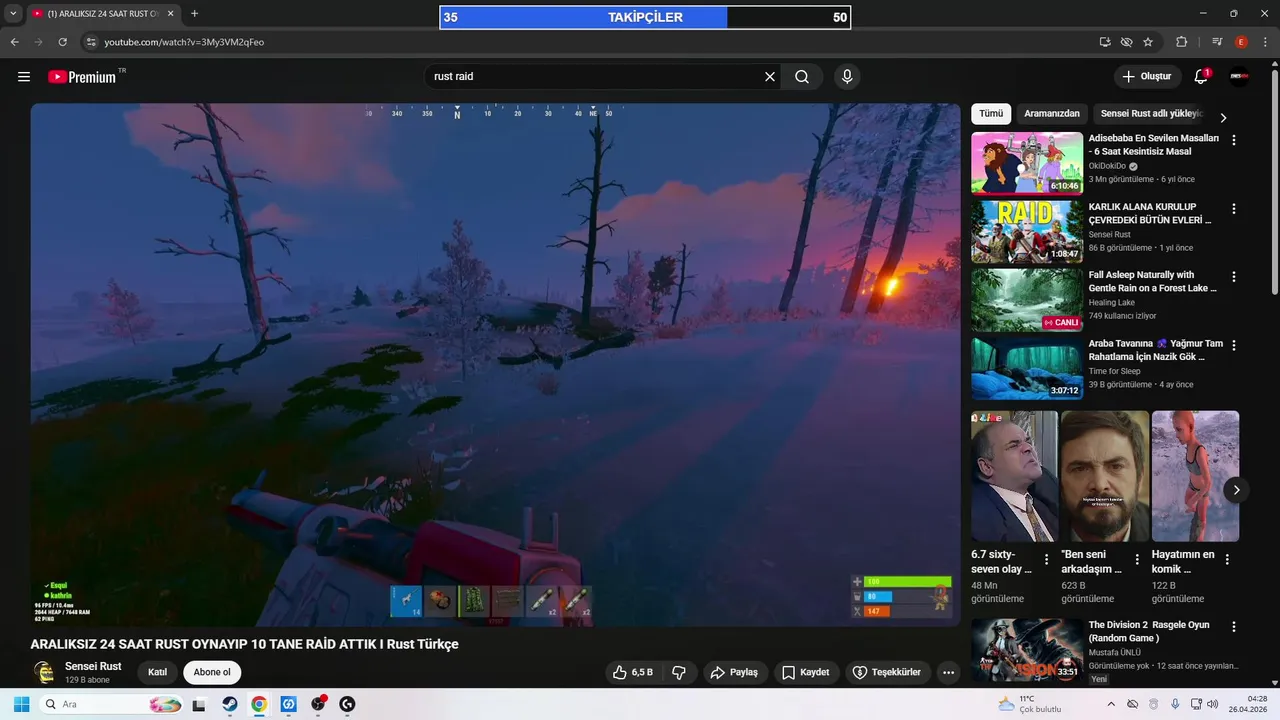Click the crossed-eye icon in address bar

pos(1127,42)
